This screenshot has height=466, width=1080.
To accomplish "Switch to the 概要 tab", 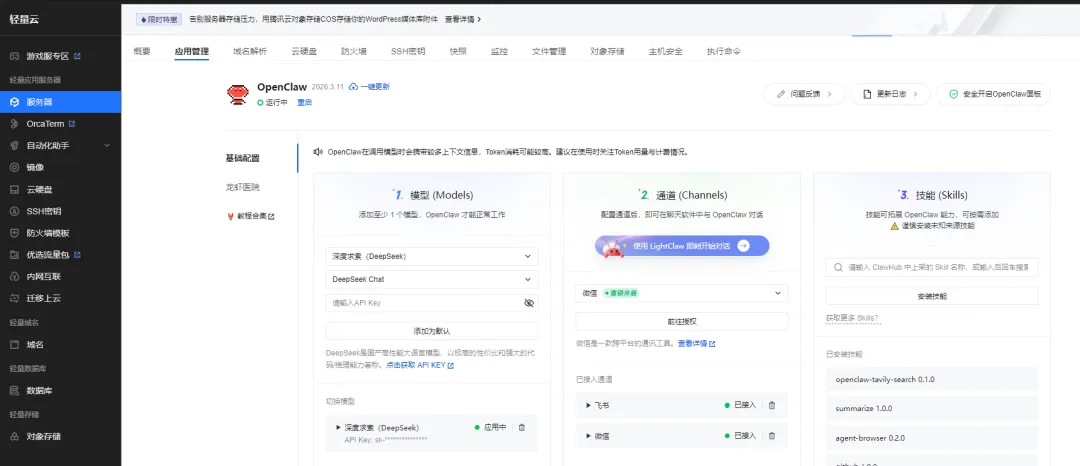I will (x=142, y=52).
